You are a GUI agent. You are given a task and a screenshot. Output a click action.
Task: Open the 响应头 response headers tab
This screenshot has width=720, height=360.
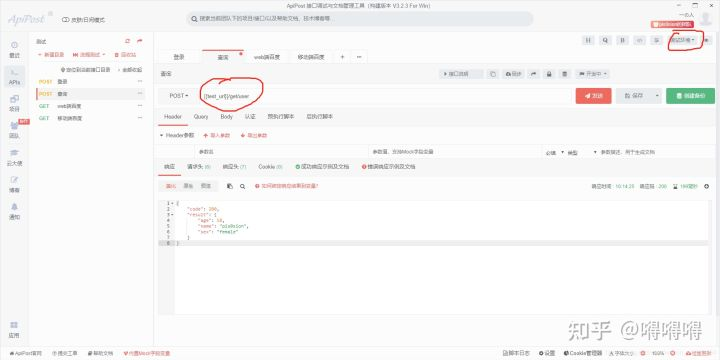pyautogui.click(x=234, y=167)
